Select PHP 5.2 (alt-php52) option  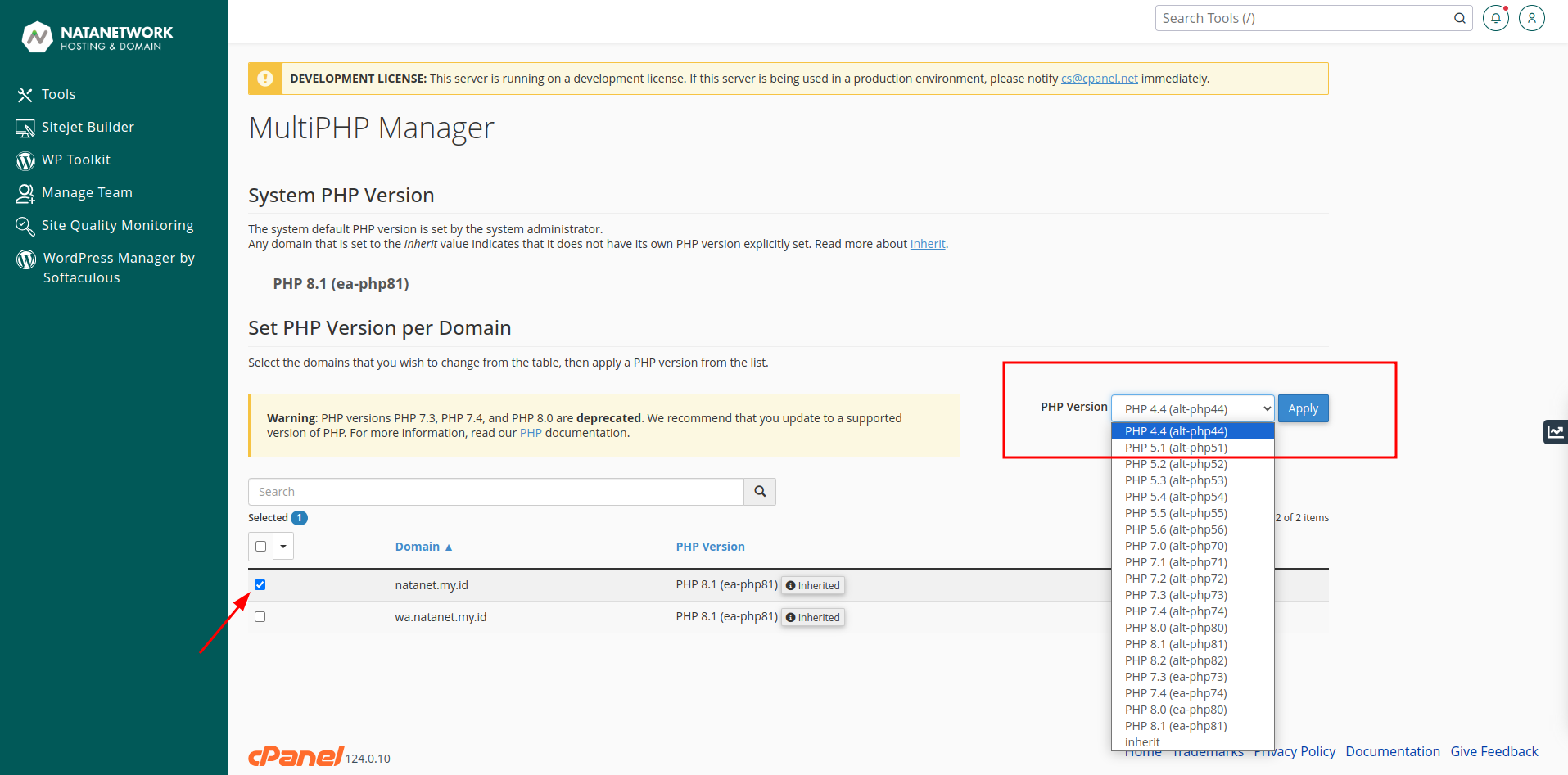point(1192,464)
